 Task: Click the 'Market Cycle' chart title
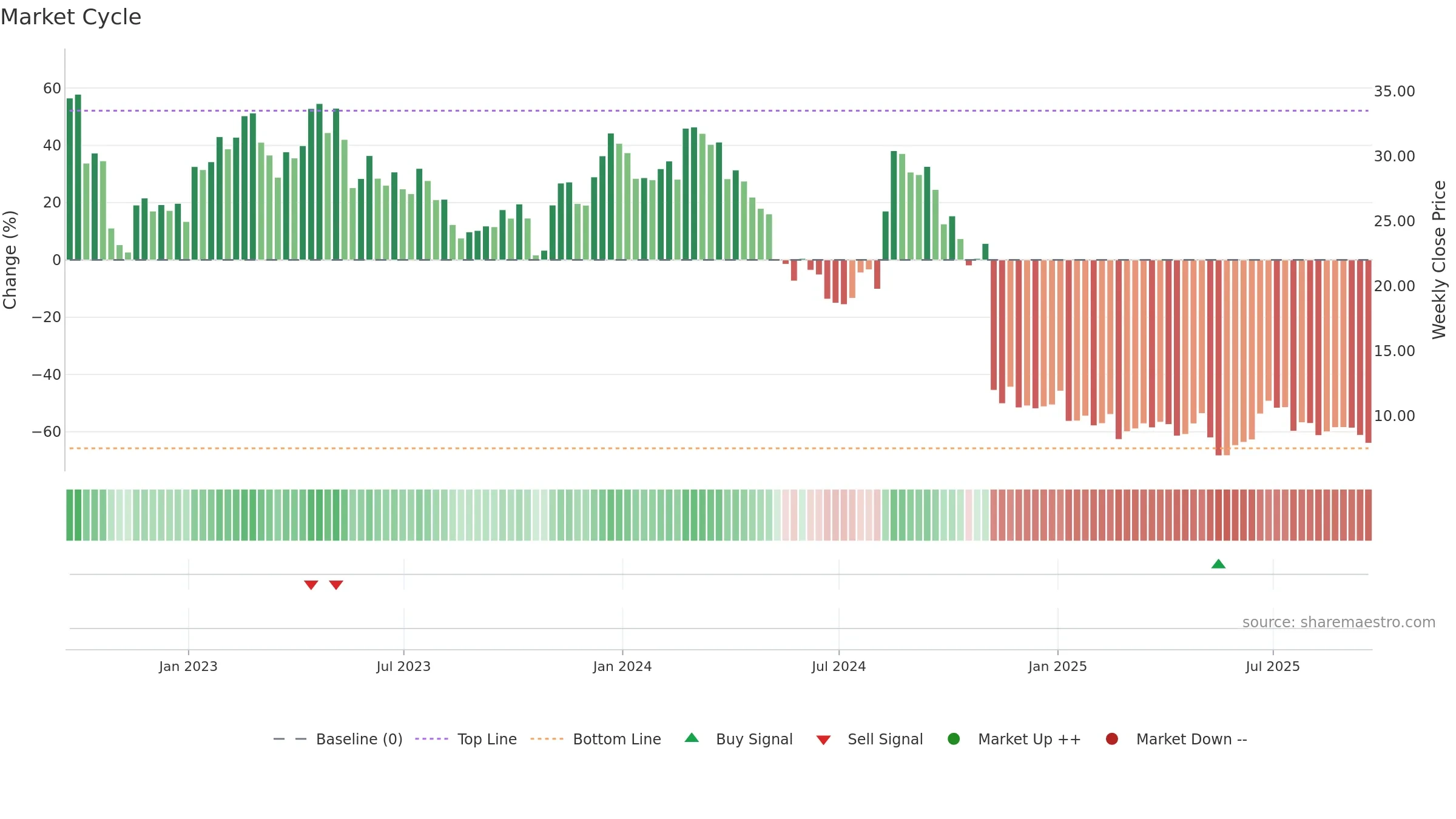[71, 17]
